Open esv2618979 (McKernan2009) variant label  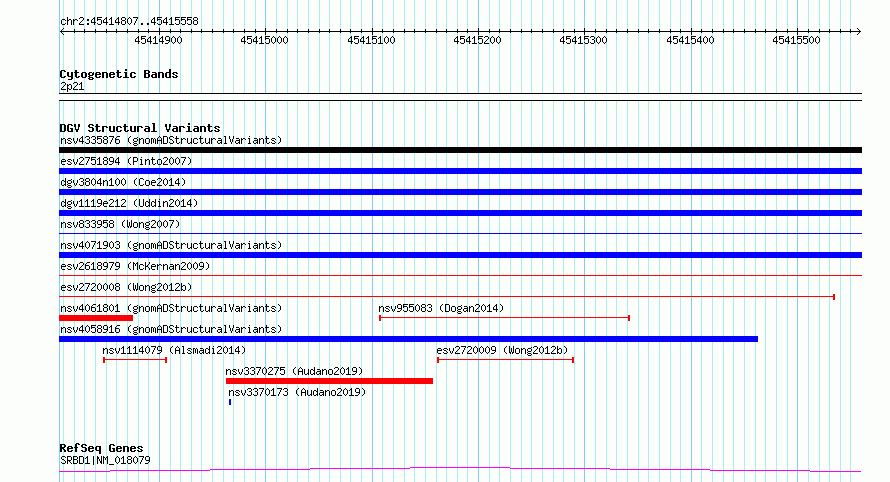[x=135, y=266]
